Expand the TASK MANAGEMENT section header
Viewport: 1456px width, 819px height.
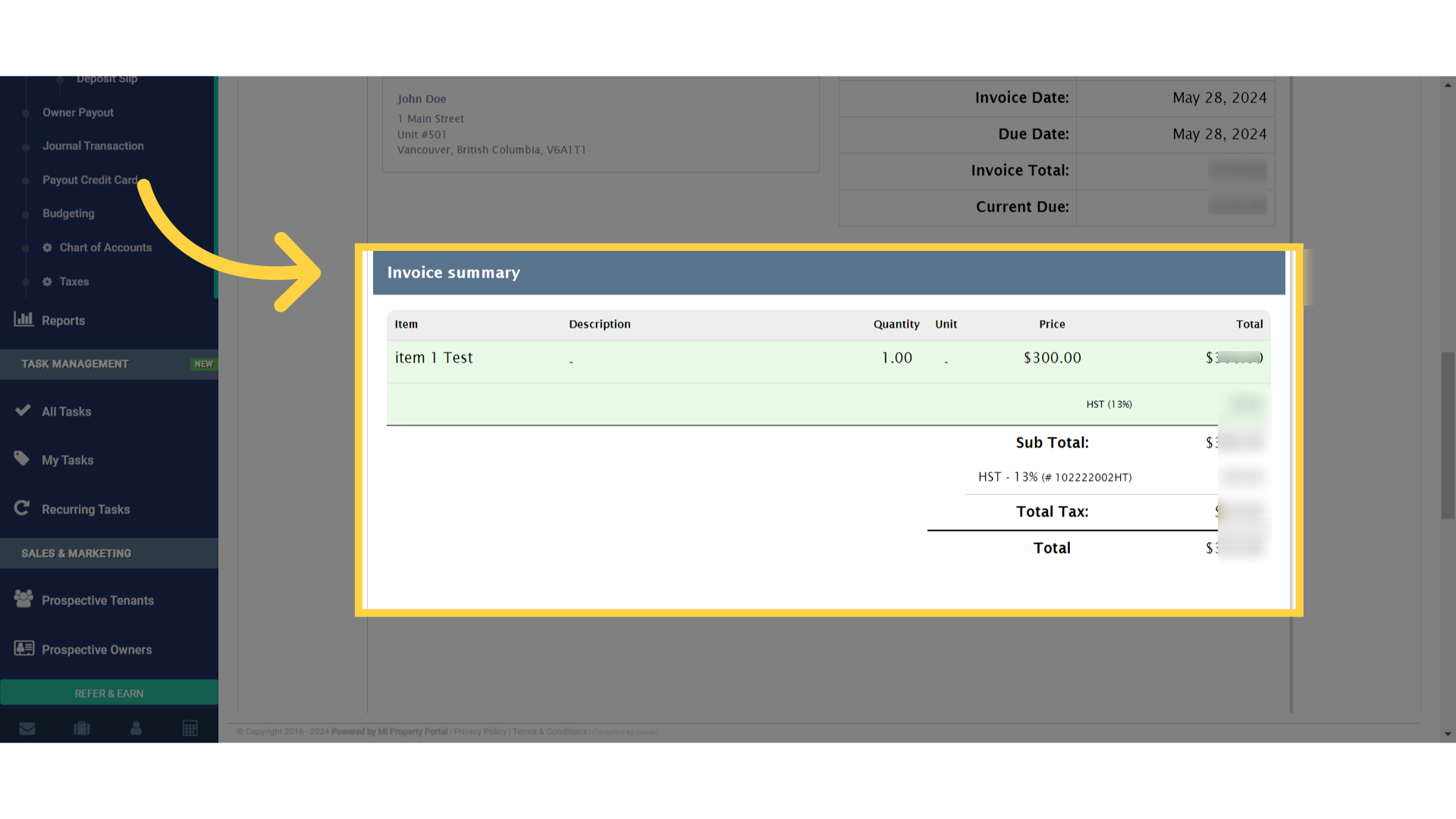tap(74, 363)
